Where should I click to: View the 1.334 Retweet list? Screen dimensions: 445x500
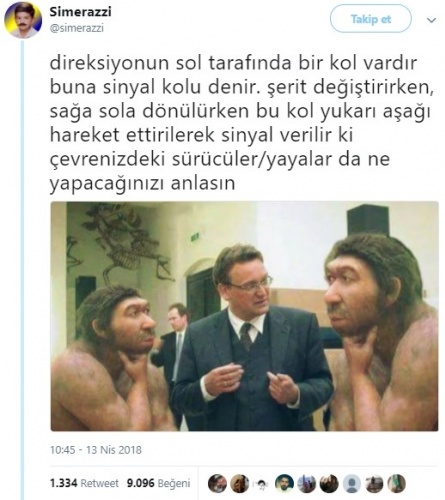84,483
